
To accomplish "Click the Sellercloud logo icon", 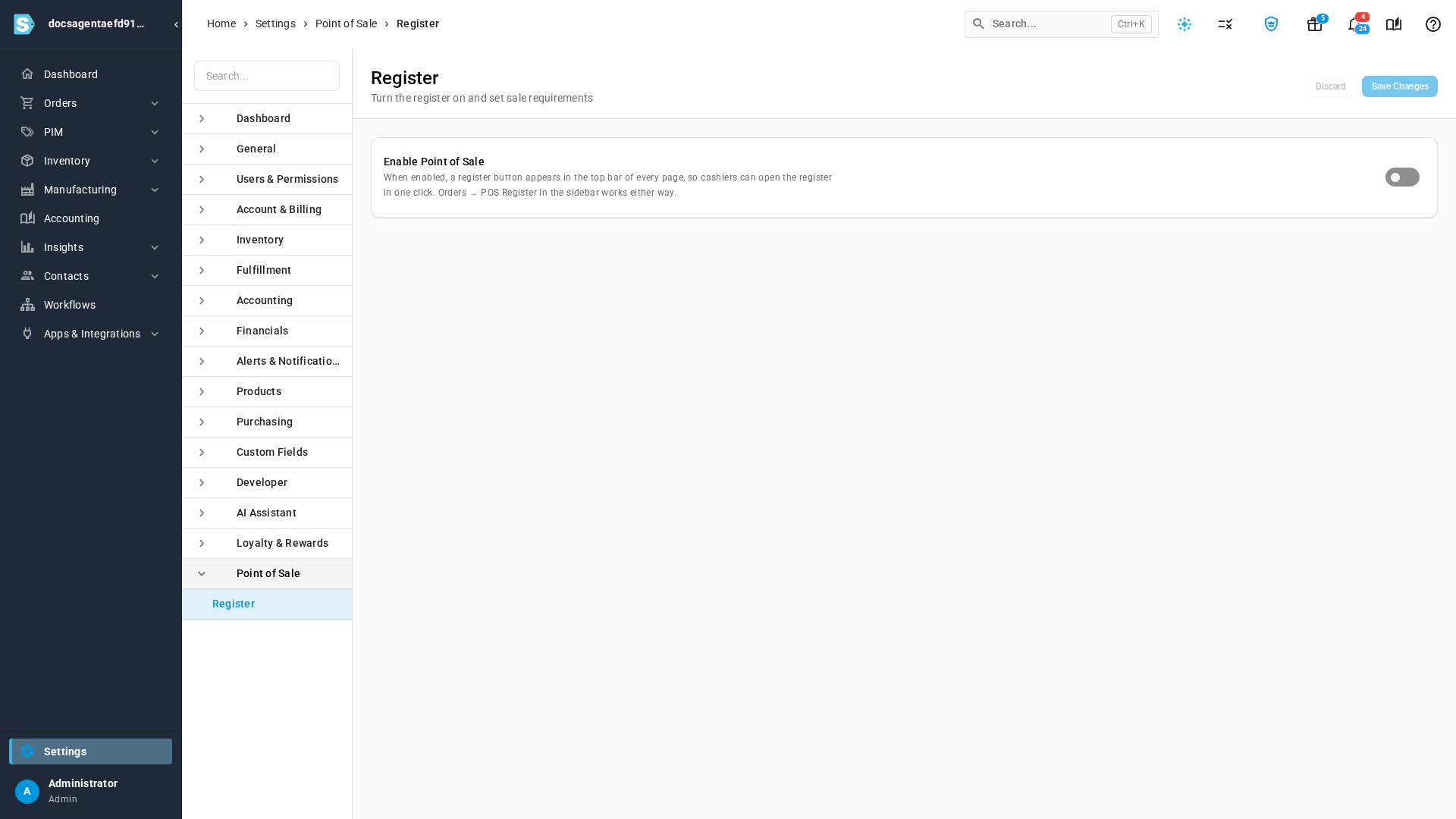I will (24, 24).
